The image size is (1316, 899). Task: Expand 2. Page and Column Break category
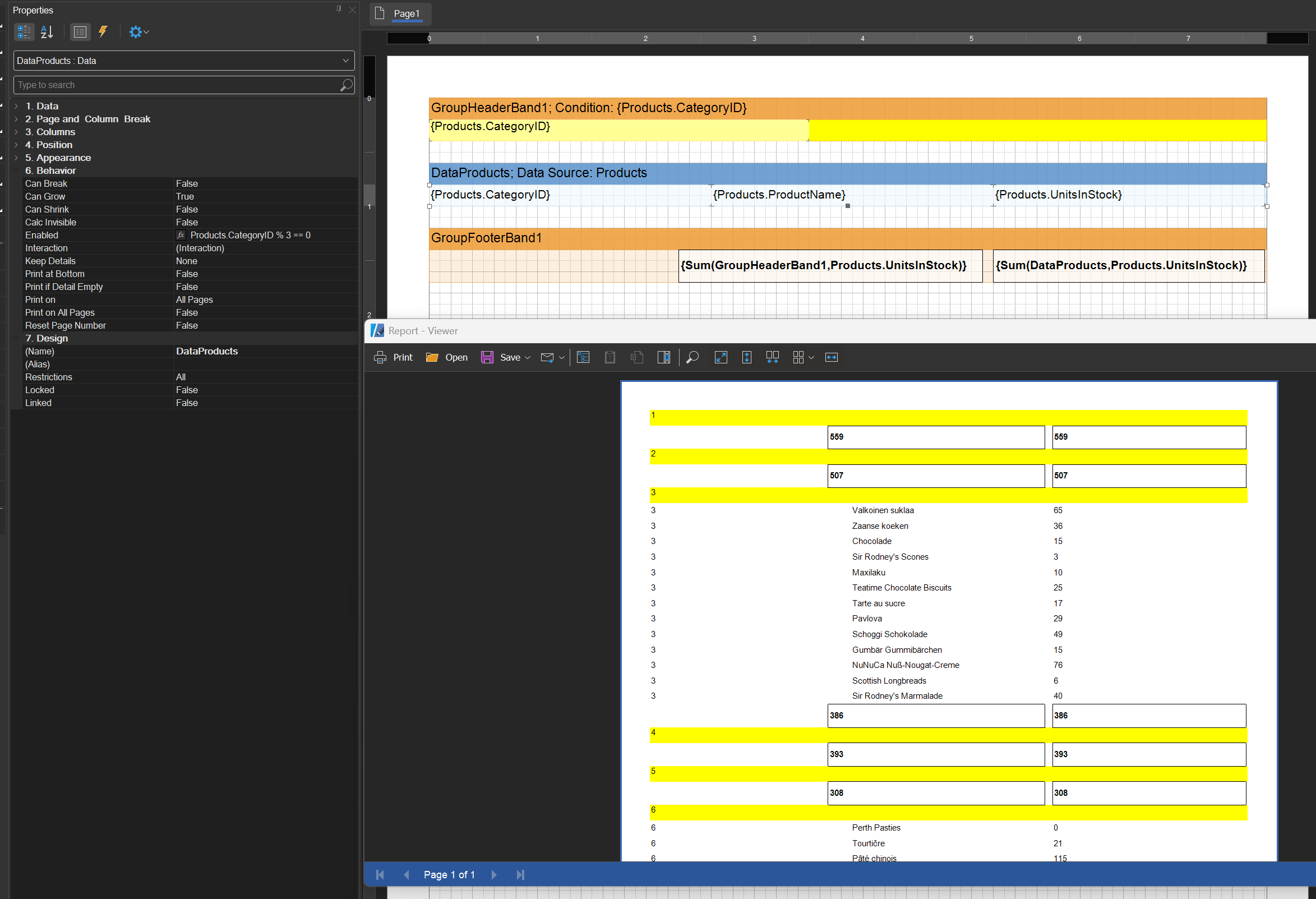tap(16, 119)
